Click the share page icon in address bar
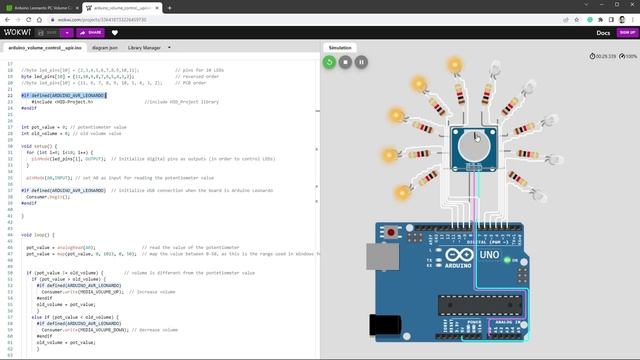Image resolution: width=640 pixels, height=360 pixels. point(566,20)
